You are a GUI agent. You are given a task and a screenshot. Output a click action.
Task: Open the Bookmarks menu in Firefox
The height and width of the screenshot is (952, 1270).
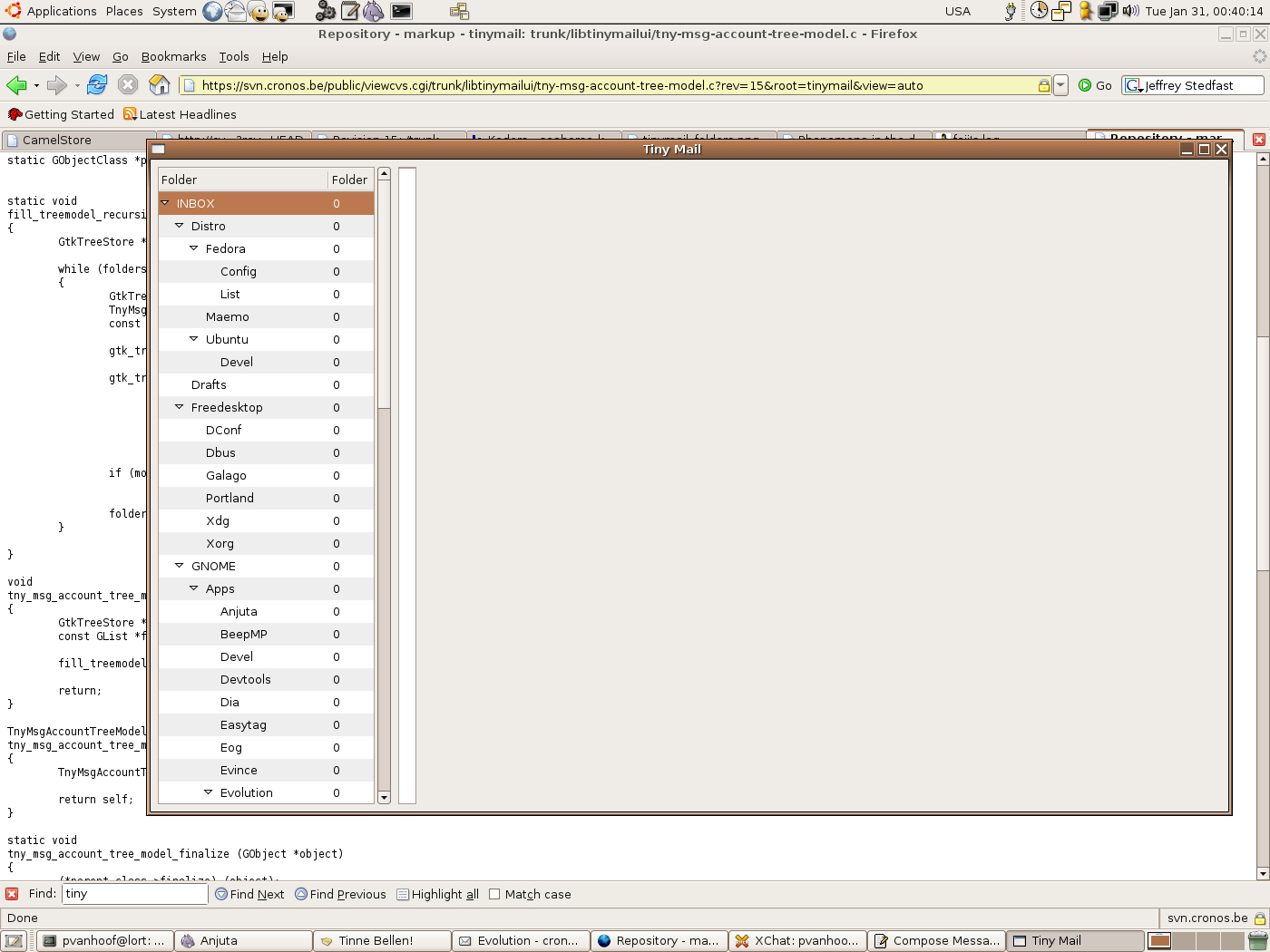pyautogui.click(x=172, y=56)
